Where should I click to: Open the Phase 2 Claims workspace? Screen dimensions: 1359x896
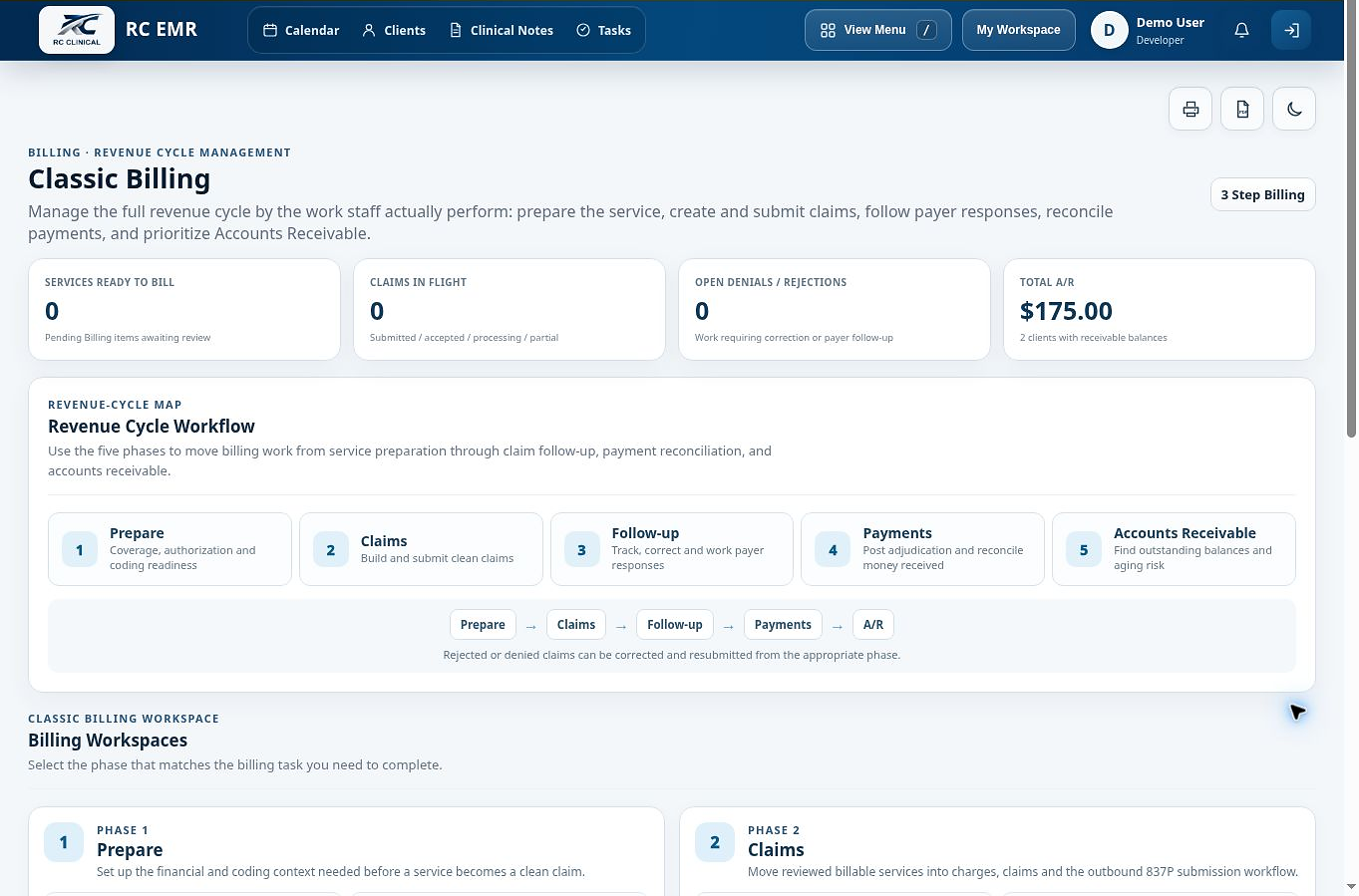pyautogui.click(x=997, y=850)
